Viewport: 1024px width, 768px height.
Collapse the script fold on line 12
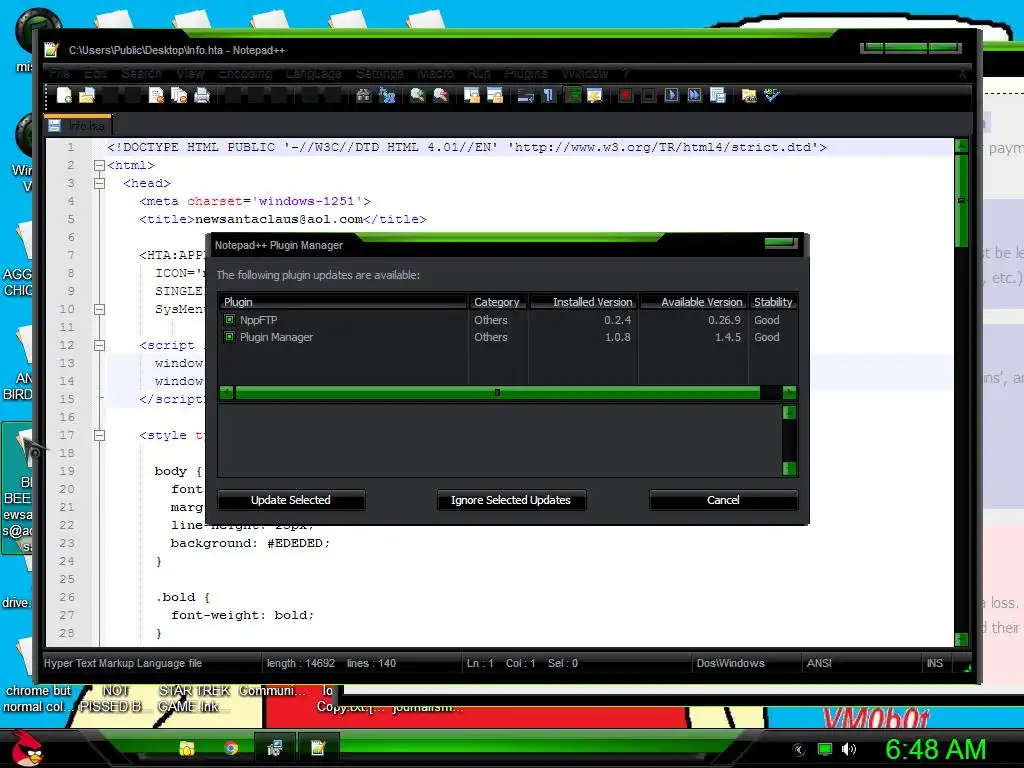click(99, 345)
